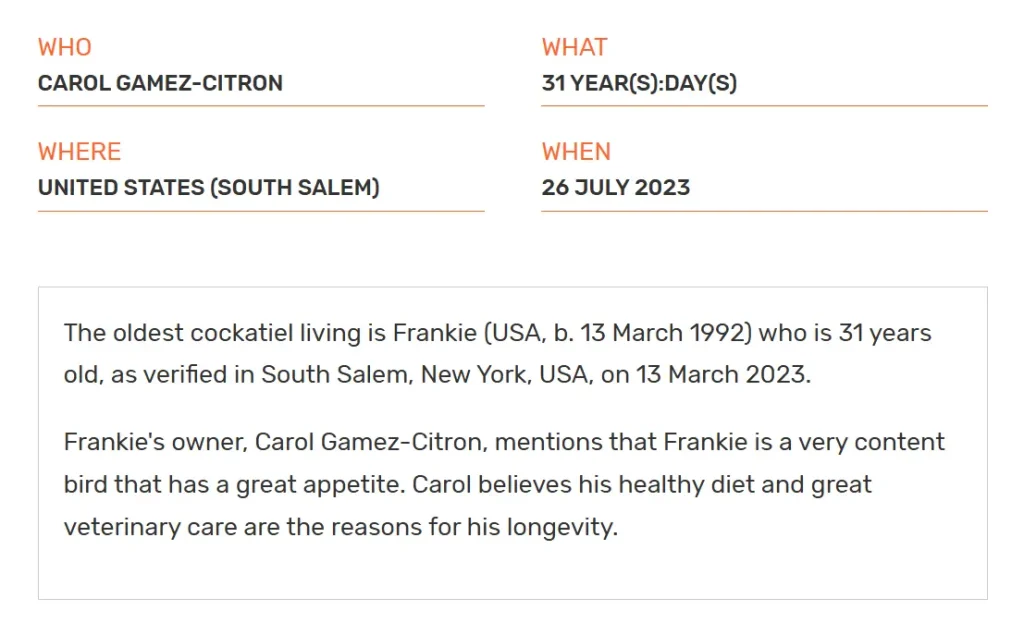
Task: Click the name CAROL GAMEZ-CITRON
Action: pos(160,83)
